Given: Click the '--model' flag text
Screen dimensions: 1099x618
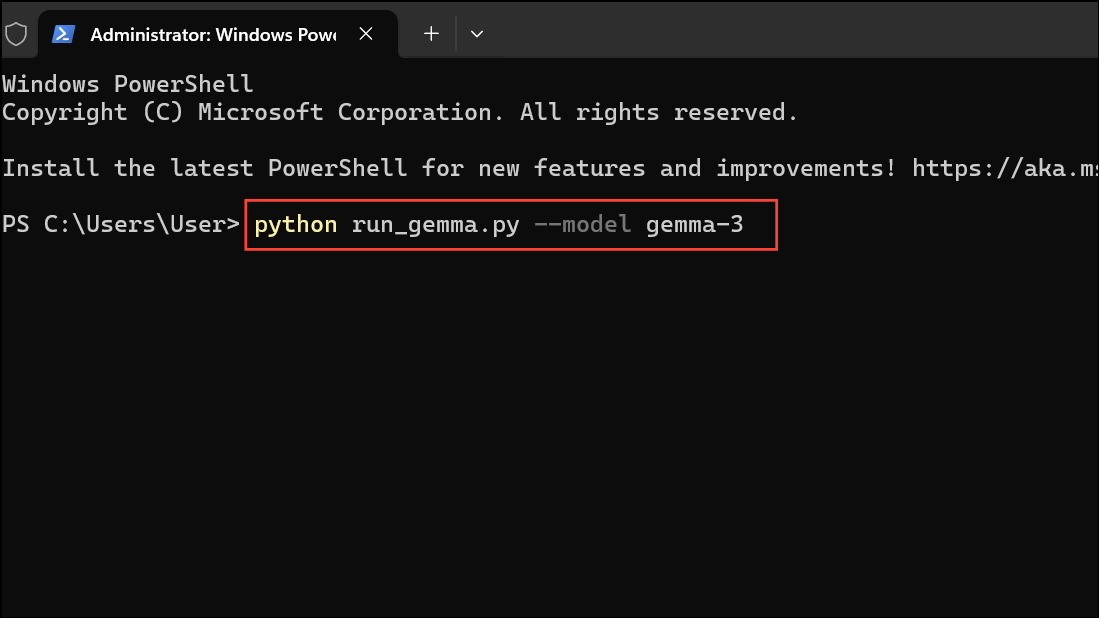Looking at the screenshot, I should [x=582, y=224].
